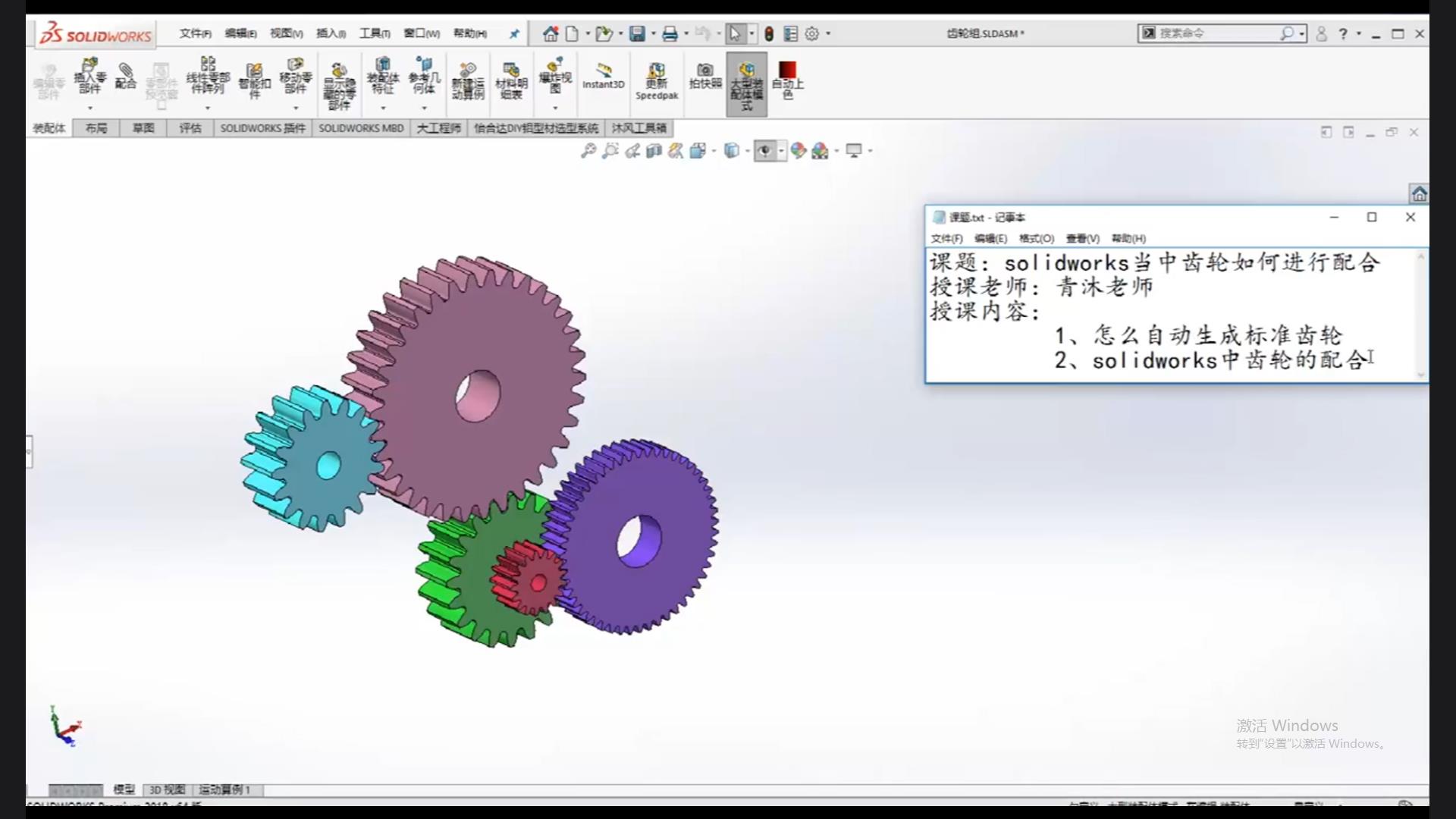Pin the menu bar with the pushpin

click(x=514, y=33)
